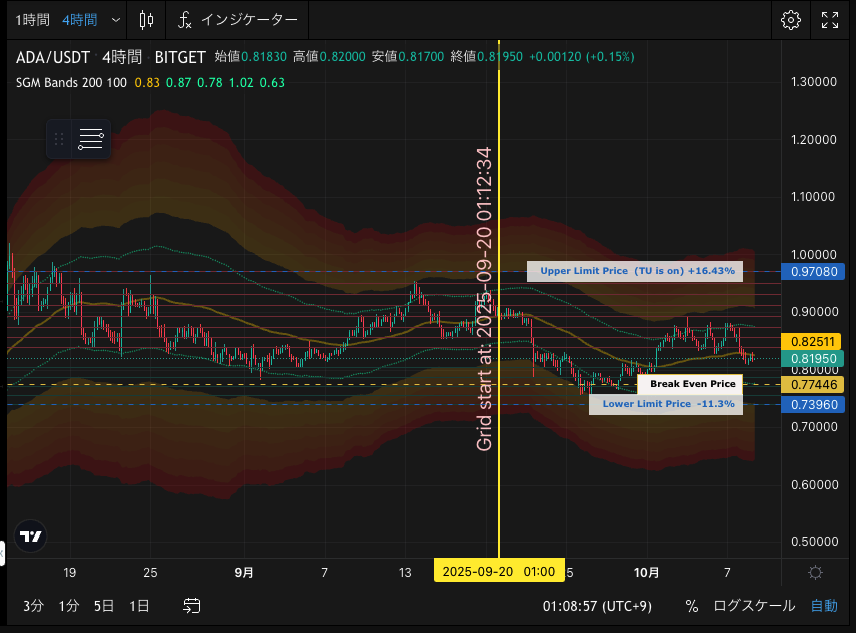Grab the floating toolbar drag handle

[59, 140]
